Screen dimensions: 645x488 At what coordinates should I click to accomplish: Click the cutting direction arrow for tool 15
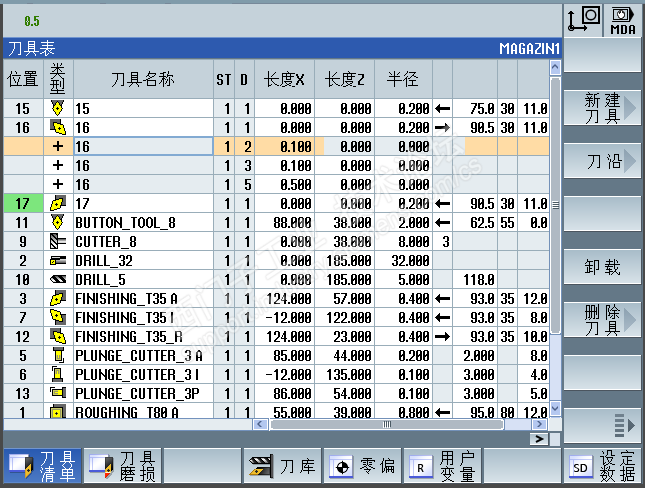click(442, 109)
